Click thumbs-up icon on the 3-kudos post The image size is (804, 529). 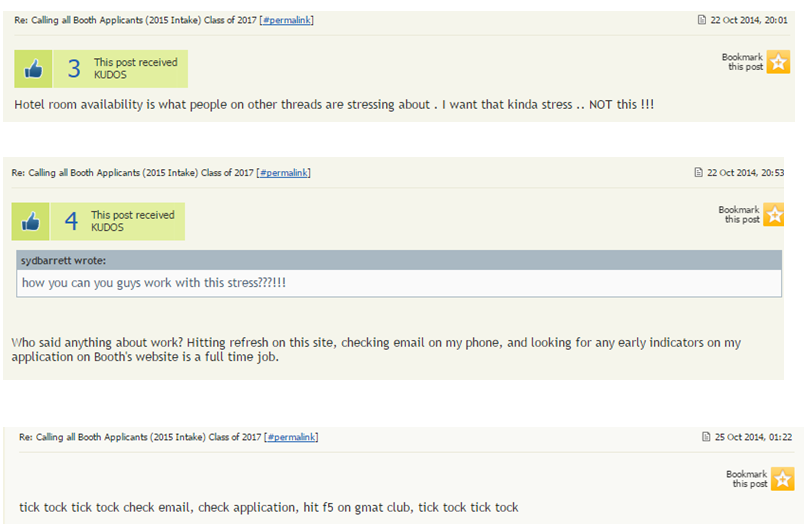coord(33,69)
